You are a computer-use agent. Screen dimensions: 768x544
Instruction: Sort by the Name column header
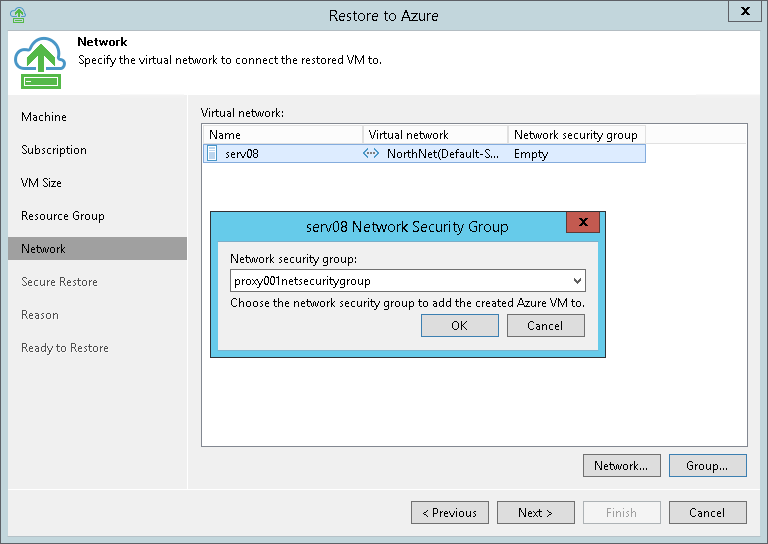tap(283, 135)
